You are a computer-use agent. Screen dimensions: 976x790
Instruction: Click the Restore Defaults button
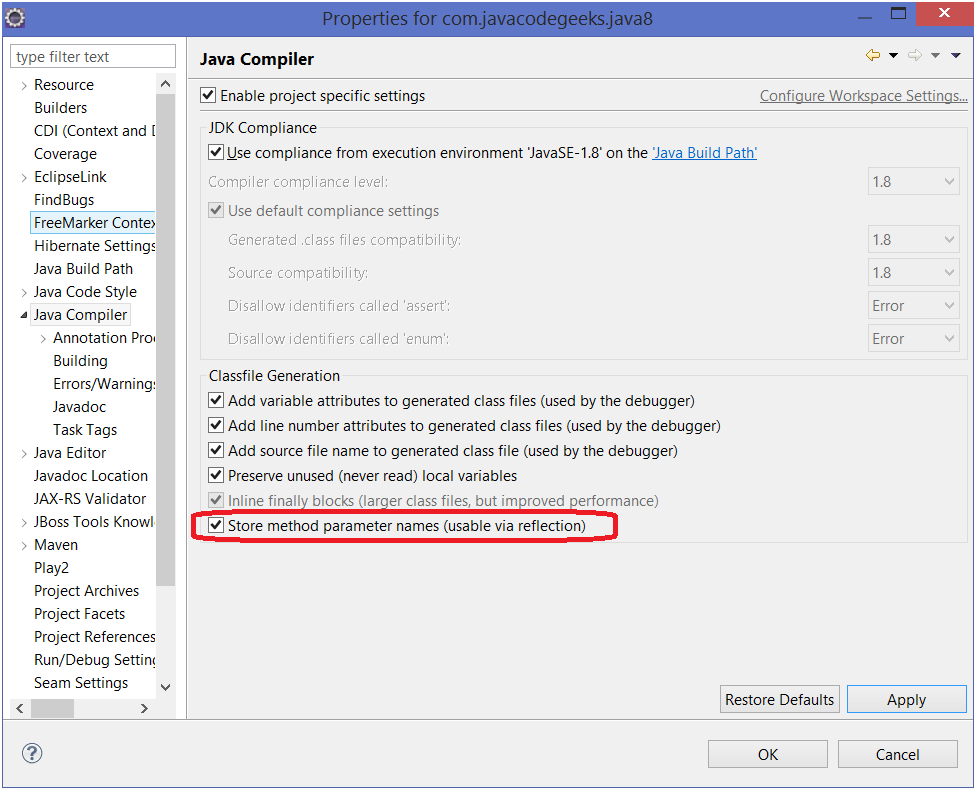click(779, 699)
